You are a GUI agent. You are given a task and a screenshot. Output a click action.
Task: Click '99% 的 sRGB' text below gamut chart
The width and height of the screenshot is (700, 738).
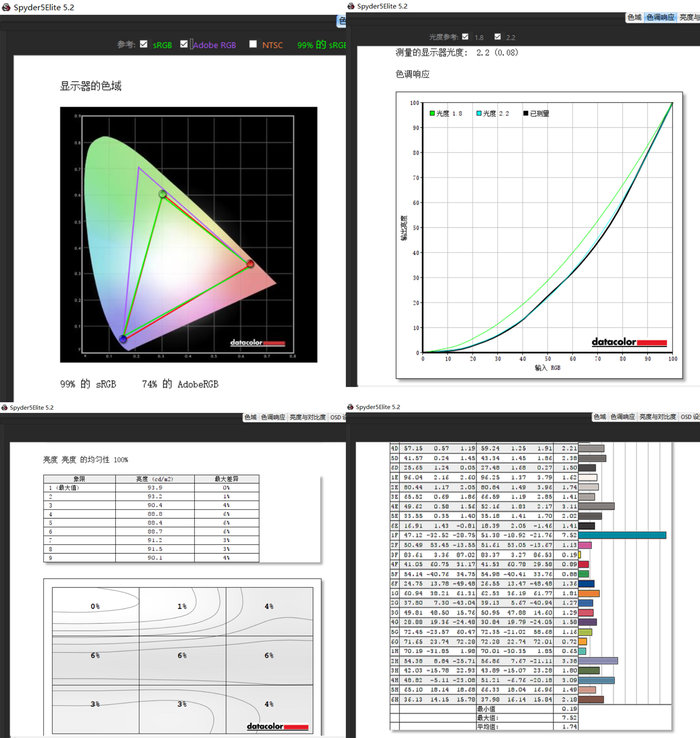[x=88, y=384]
